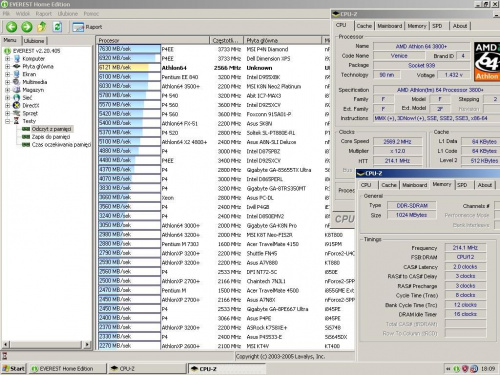500x375 pixels.
Task: Select the Komputer icon in tree
Action: pyautogui.click(x=17, y=59)
